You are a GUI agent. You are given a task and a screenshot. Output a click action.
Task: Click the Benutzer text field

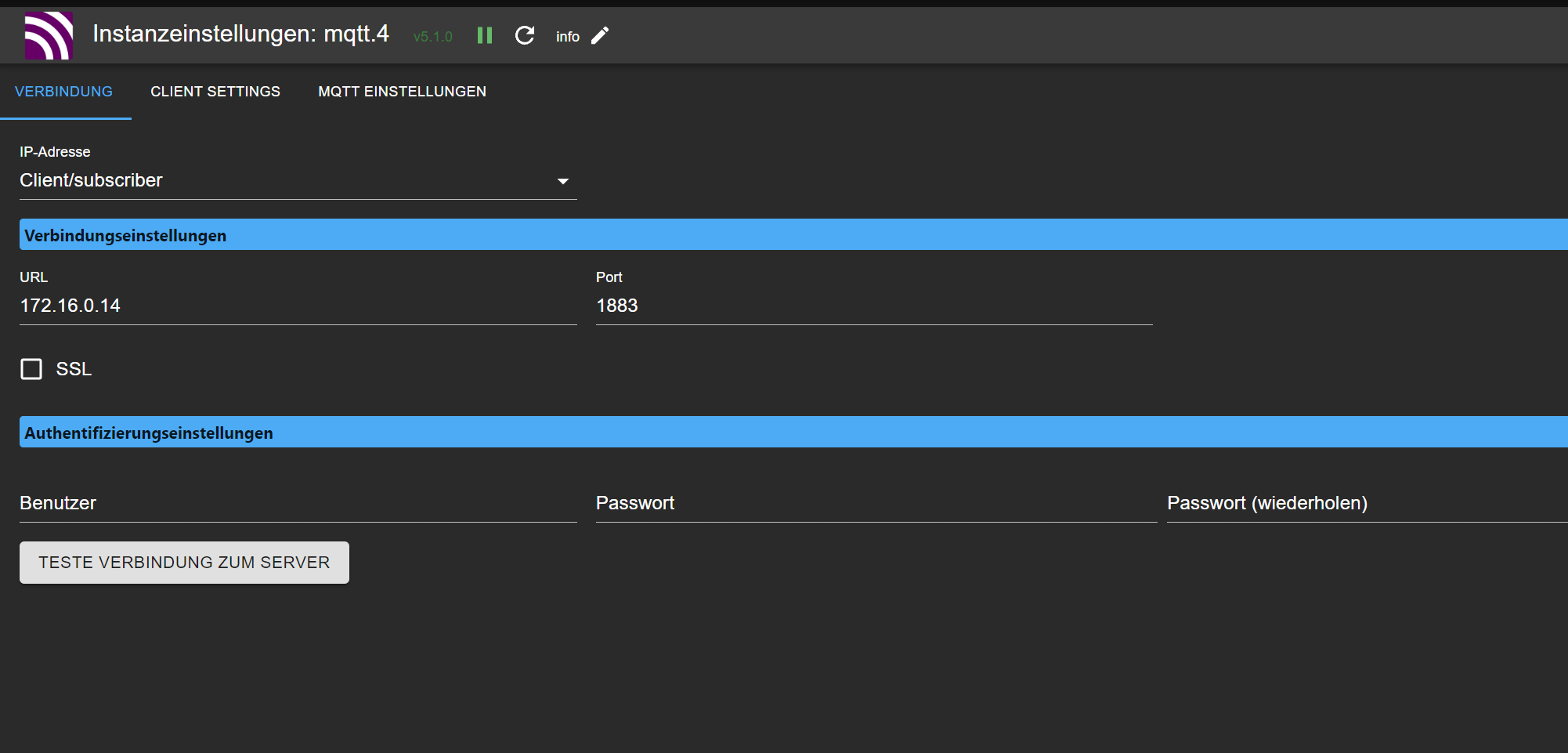[x=298, y=503]
